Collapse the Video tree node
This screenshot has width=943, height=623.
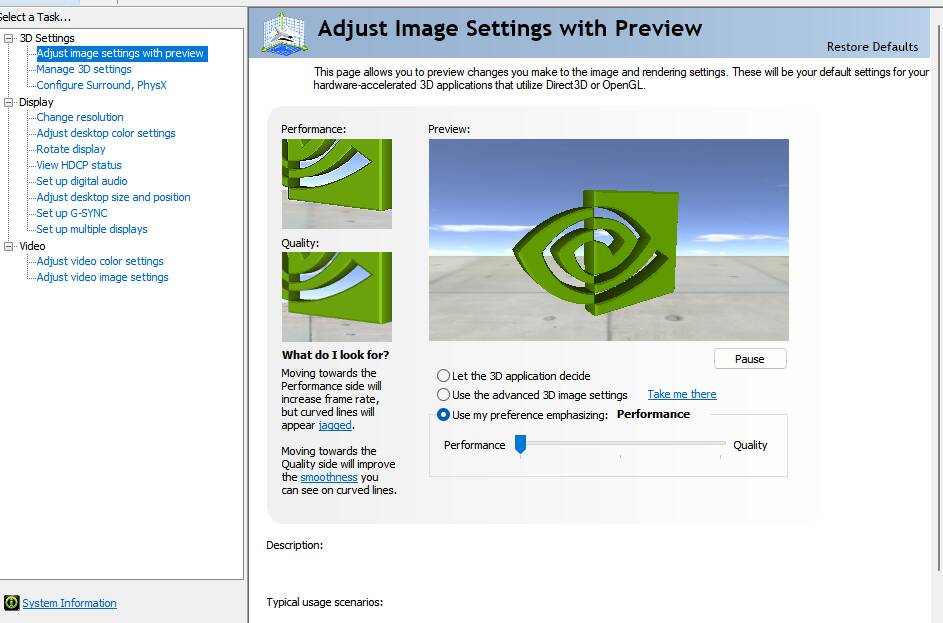(10, 246)
